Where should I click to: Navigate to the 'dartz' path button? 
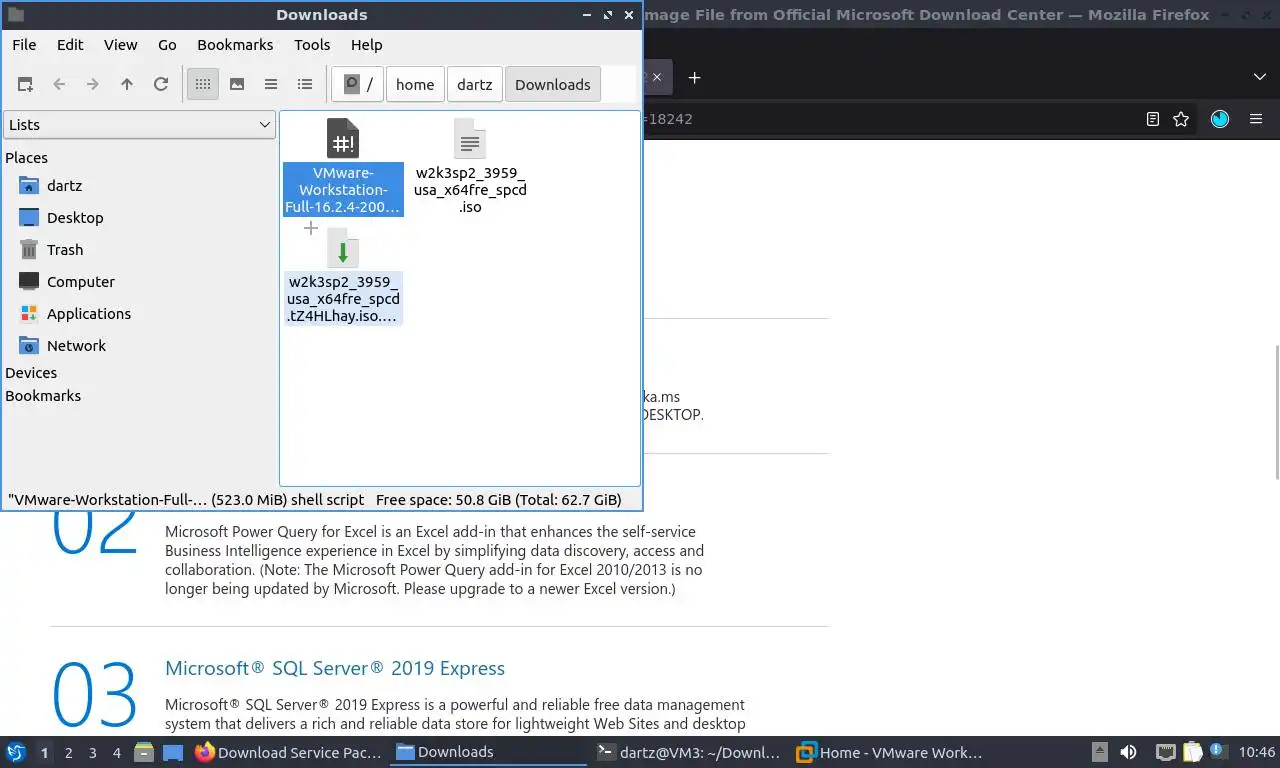pyautogui.click(x=475, y=85)
